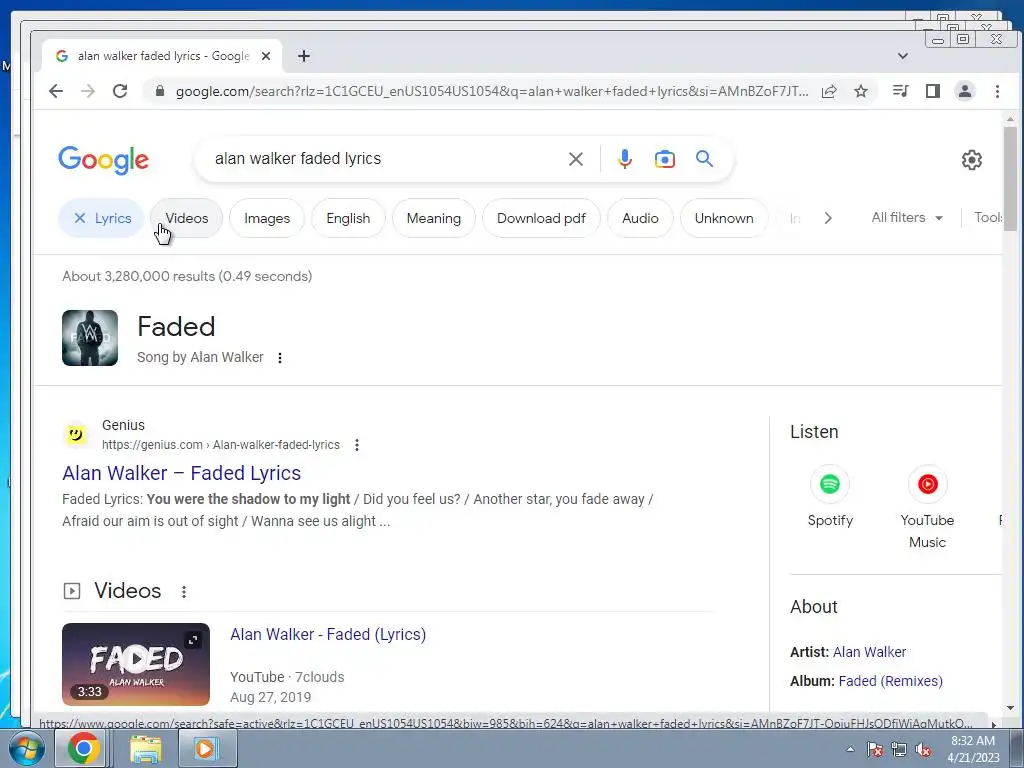Reload the current page

(x=120, y=91)
